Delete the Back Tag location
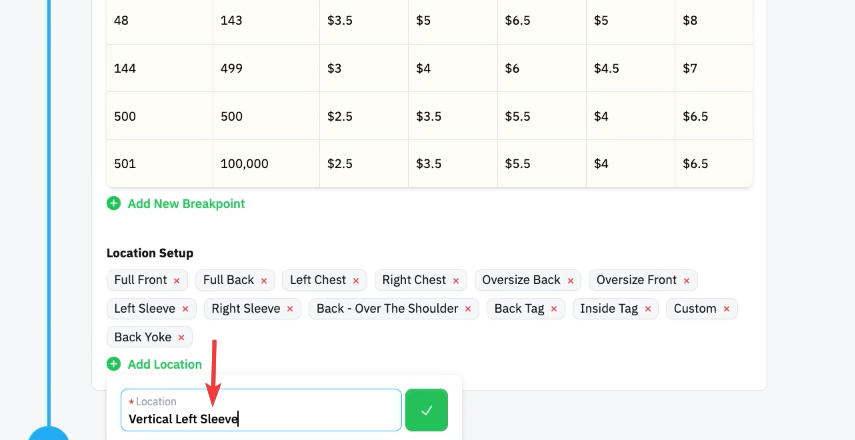The height and width of the screenshot is (440, 855). point(554,309)
